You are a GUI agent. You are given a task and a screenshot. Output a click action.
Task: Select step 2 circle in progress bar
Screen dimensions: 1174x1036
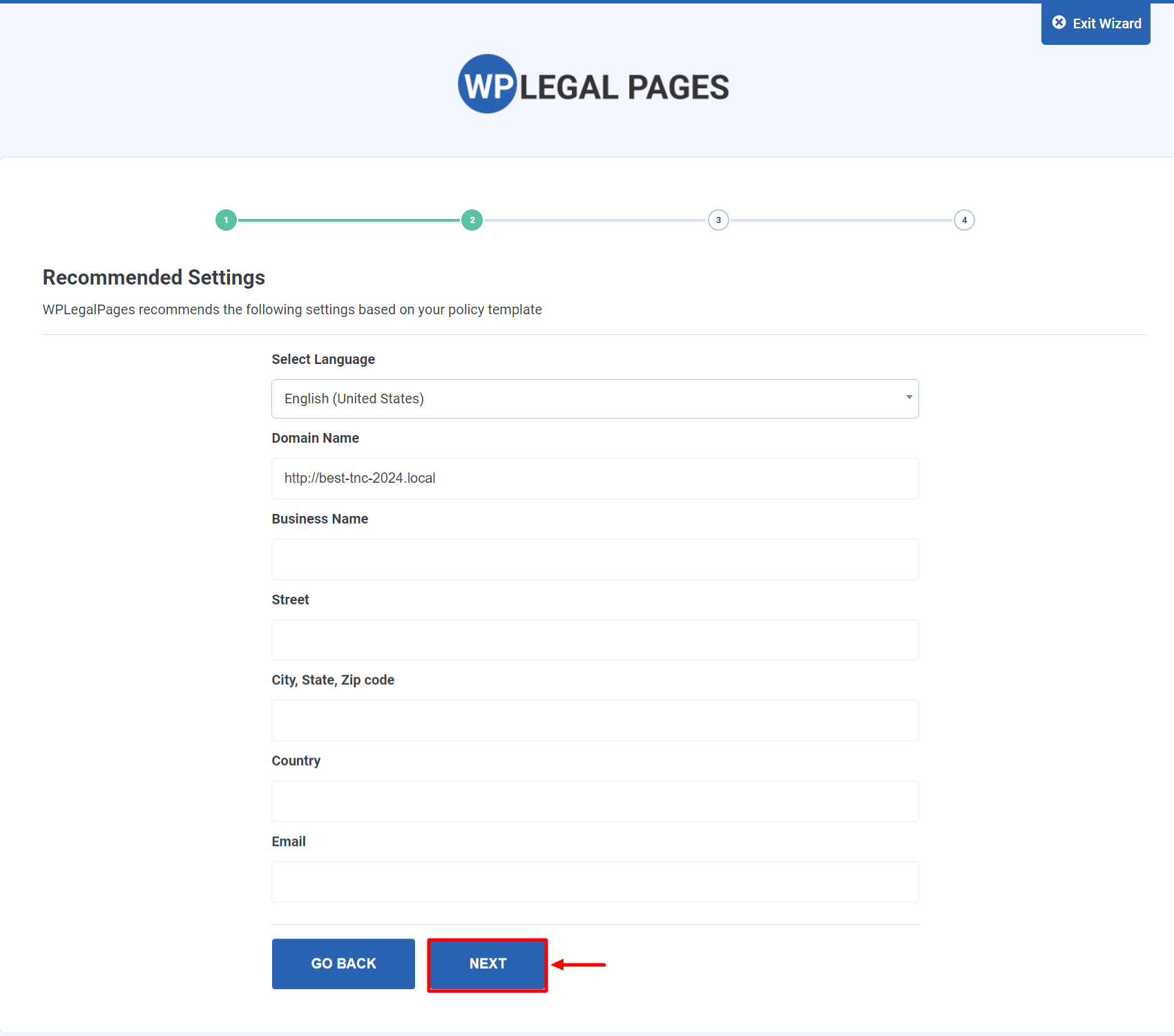pos(472,220)
